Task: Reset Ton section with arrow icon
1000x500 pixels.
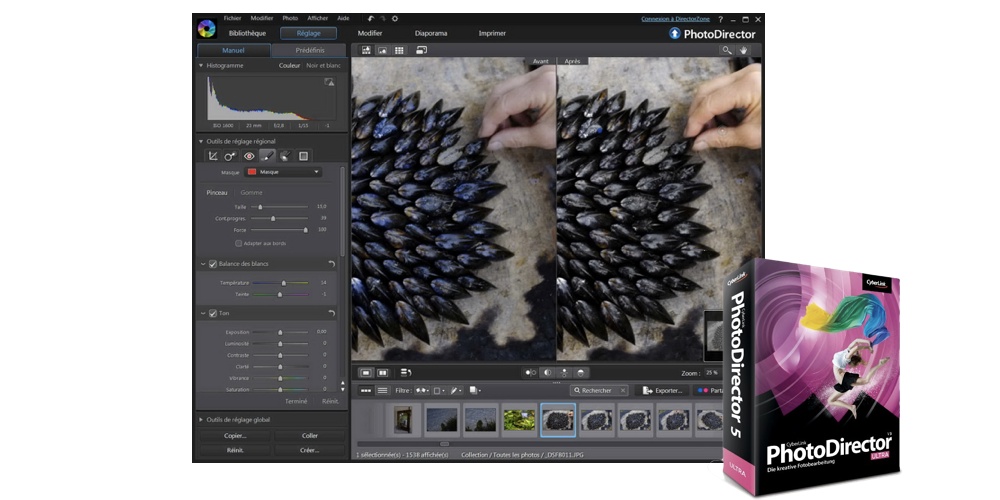Action: [x=332, y=313]
